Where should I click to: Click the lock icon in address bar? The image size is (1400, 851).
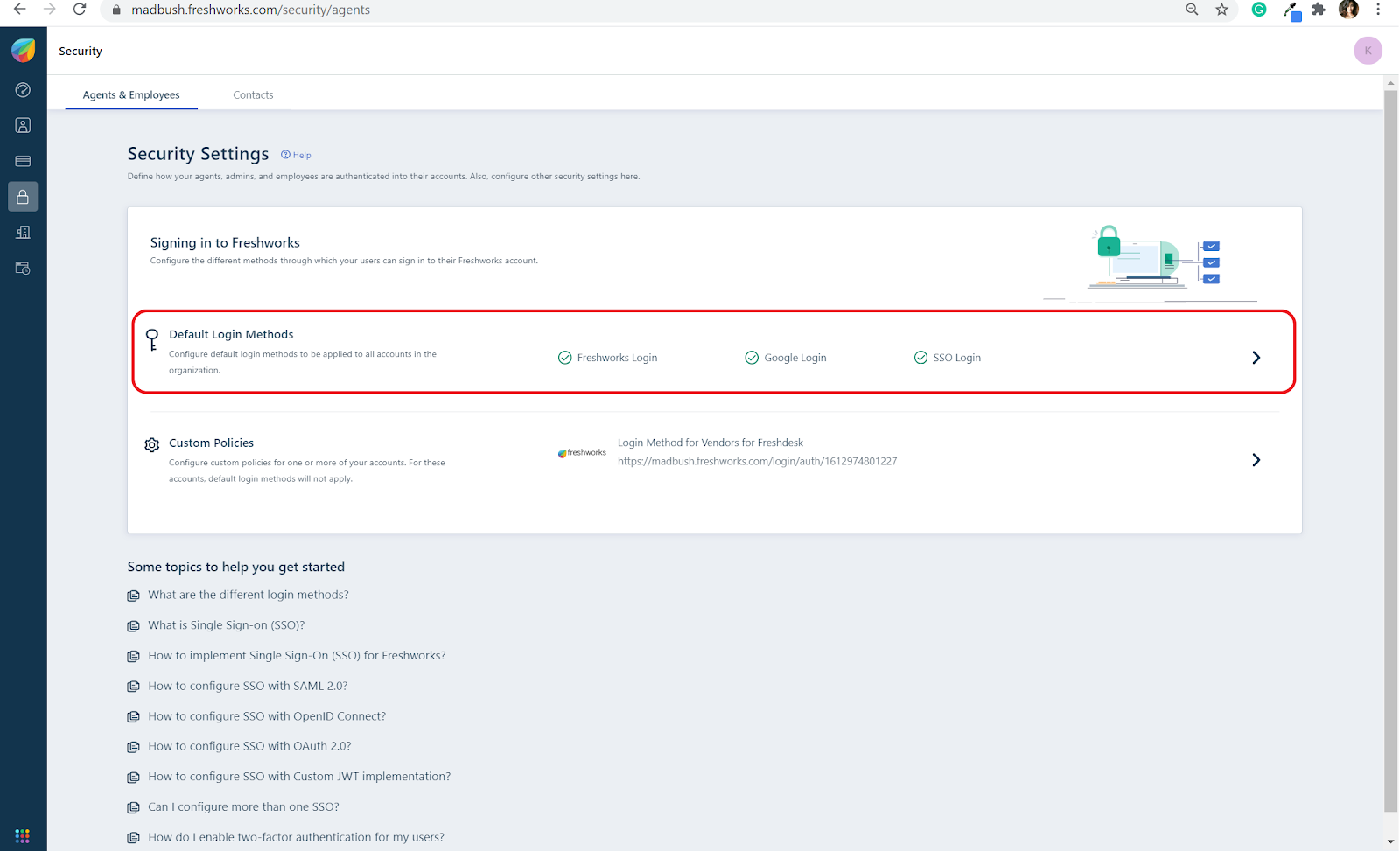click(x=116, y=10)
